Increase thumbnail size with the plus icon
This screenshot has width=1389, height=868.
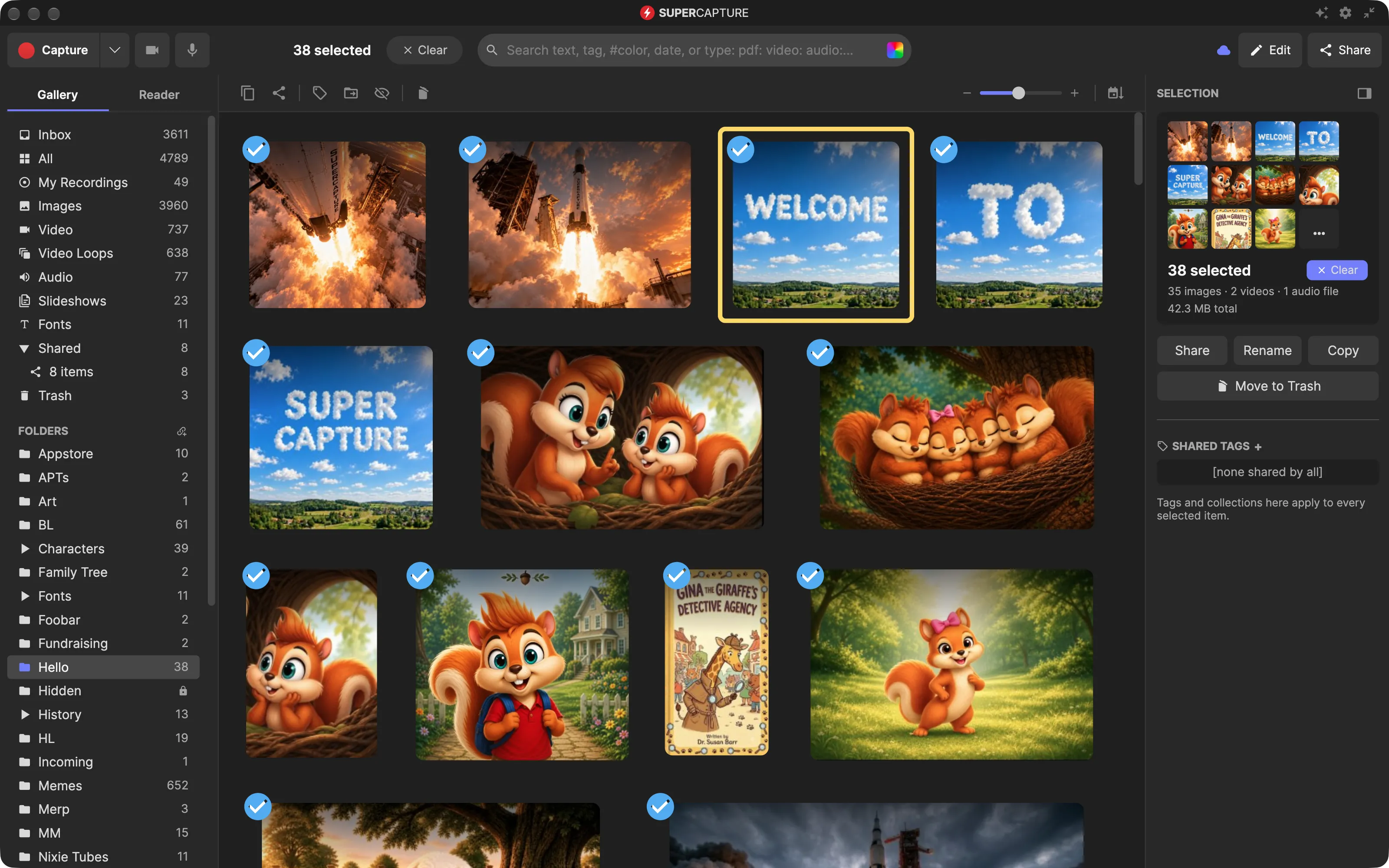1074,93
